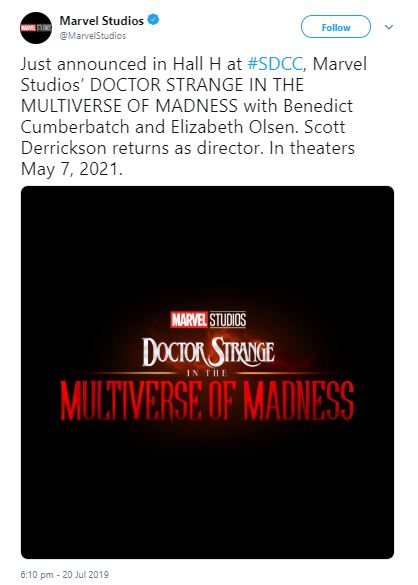Open the #SDCC hashtag
Viewport: 418px width, 585px height.
coord(275,64)
